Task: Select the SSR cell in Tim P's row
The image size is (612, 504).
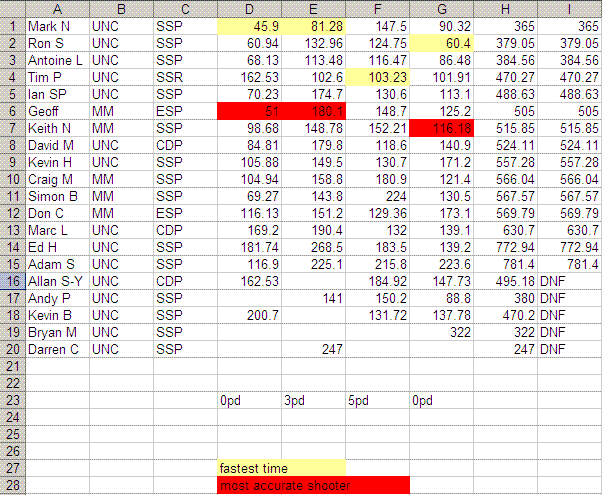Action: [185, 76]
